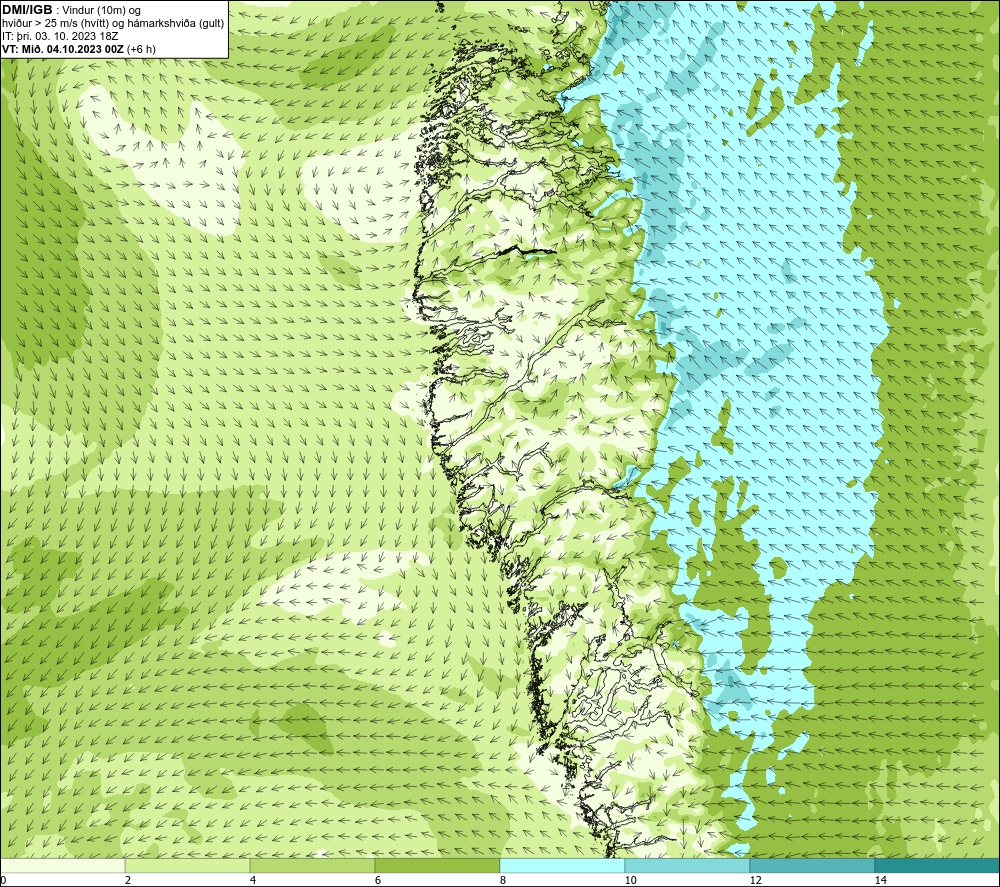This screenshot has height=887, width=1000.
Task: Click the 4–6 color scale segment
Action: point(312,865)
